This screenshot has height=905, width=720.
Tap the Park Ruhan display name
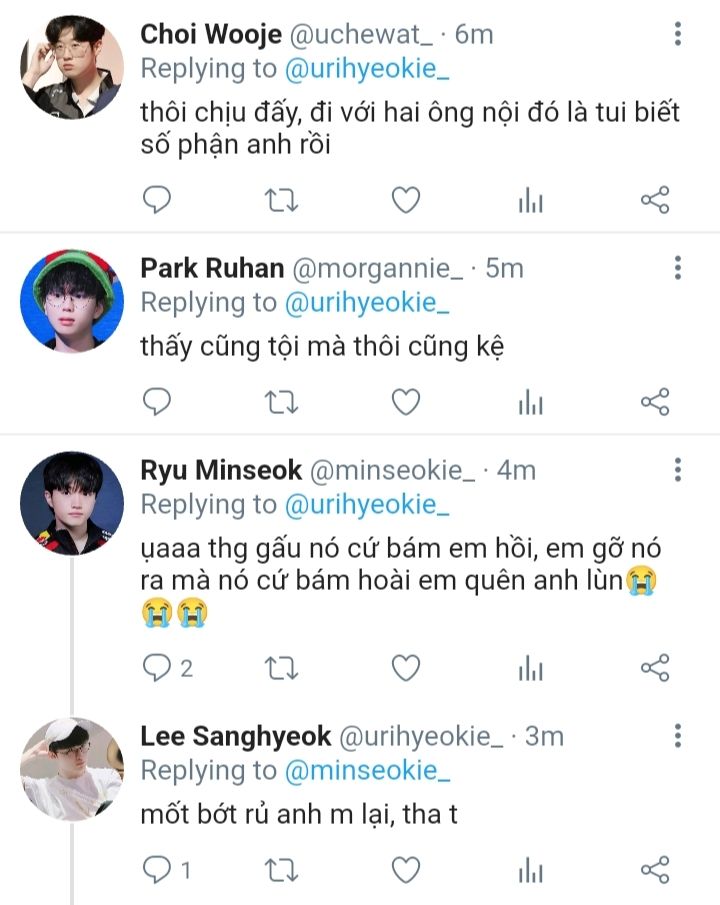(x=212, y=268)
